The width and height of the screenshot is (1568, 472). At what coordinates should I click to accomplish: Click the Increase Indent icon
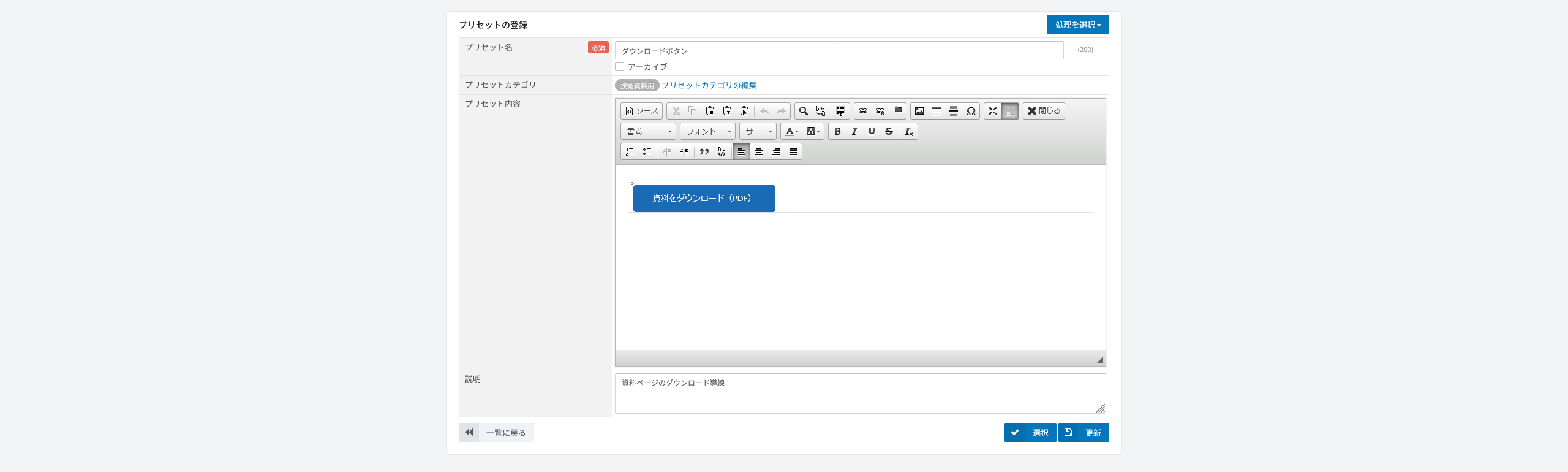pos(684,151)
